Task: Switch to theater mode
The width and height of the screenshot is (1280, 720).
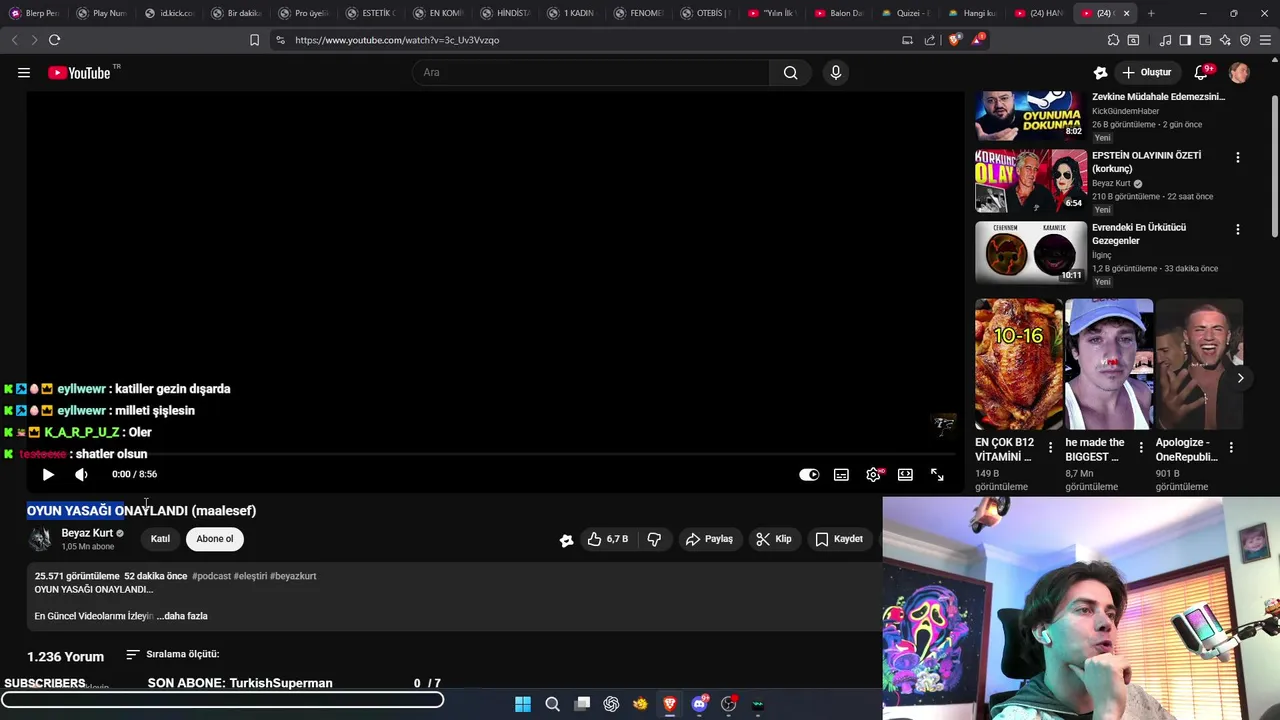Action: click(905, 474)
